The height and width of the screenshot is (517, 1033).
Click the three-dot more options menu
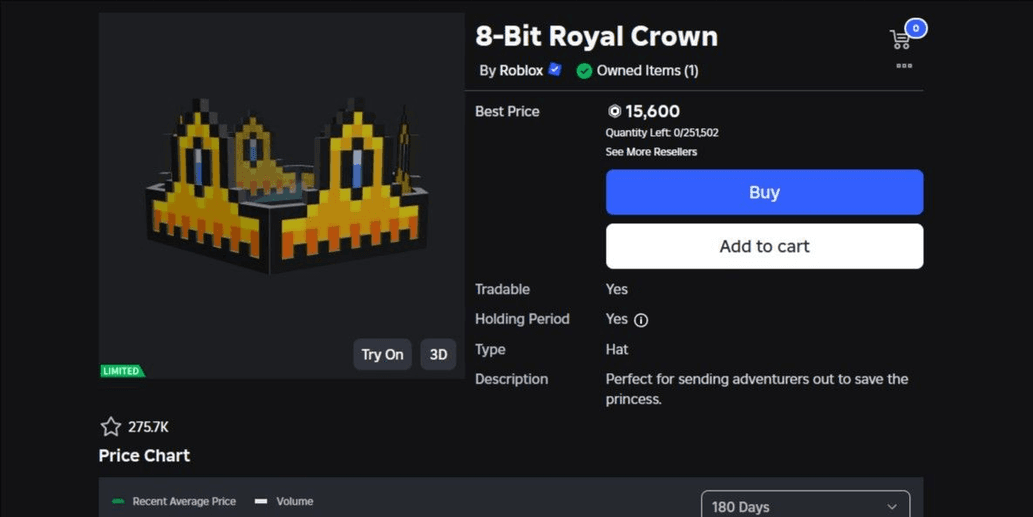tap(904, 66)
